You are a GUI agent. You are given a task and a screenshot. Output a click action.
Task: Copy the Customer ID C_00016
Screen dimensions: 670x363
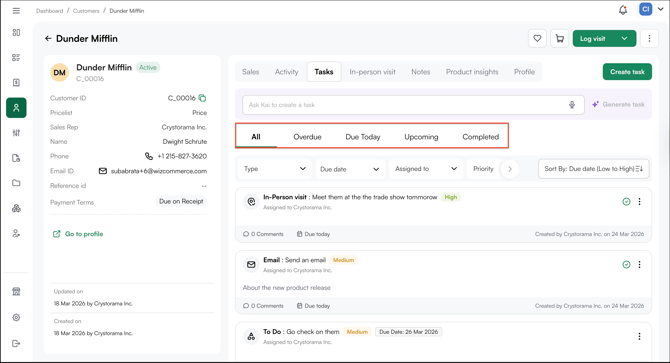pos(203,98)
